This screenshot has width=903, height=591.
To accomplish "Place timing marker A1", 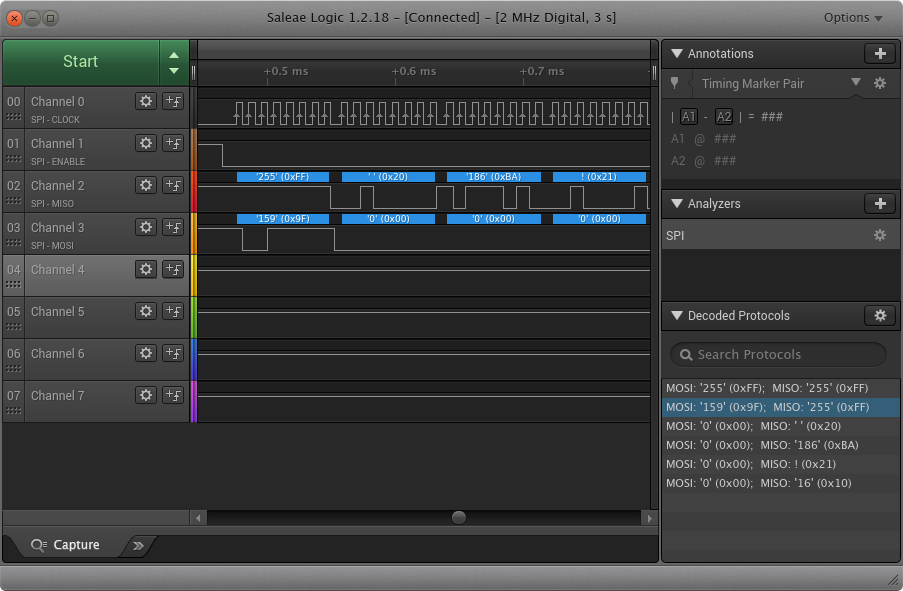I will pyautogui.click(x=689, y=117).
